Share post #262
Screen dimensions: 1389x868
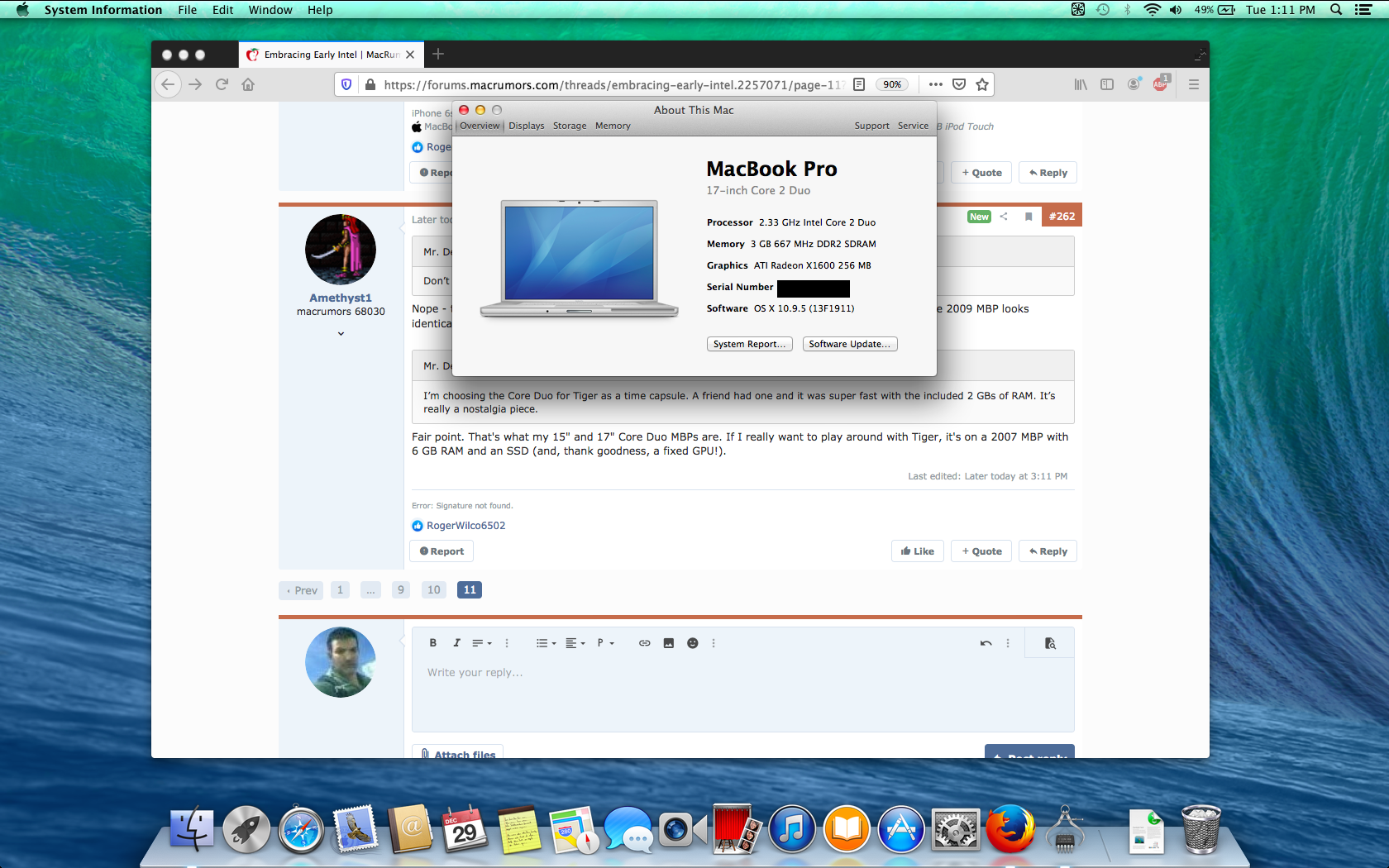tap(1004, 217)
